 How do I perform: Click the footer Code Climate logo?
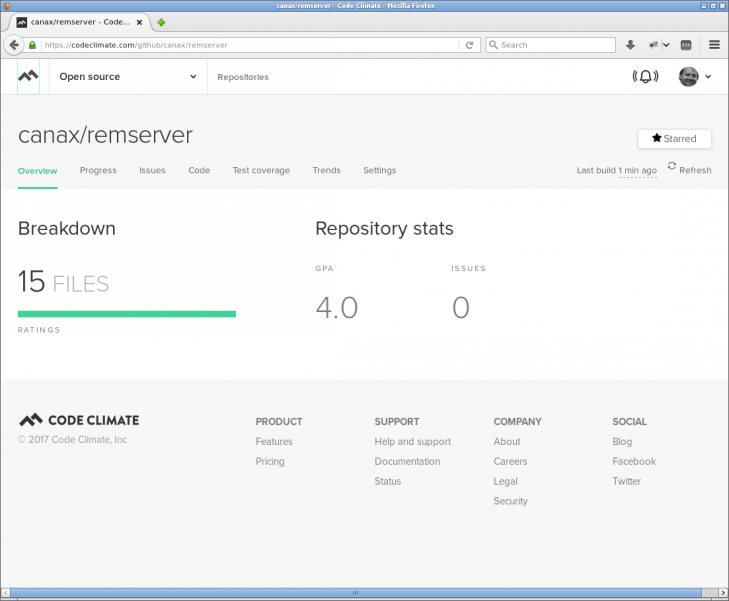(79, 420)
